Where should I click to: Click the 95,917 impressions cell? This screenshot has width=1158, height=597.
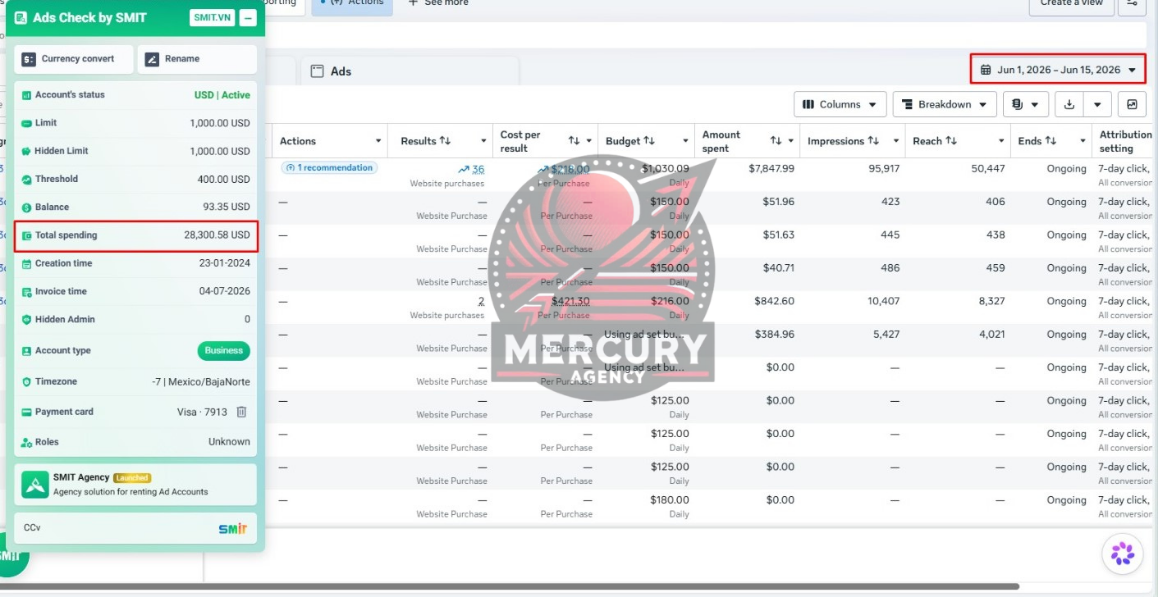[885, 168]
